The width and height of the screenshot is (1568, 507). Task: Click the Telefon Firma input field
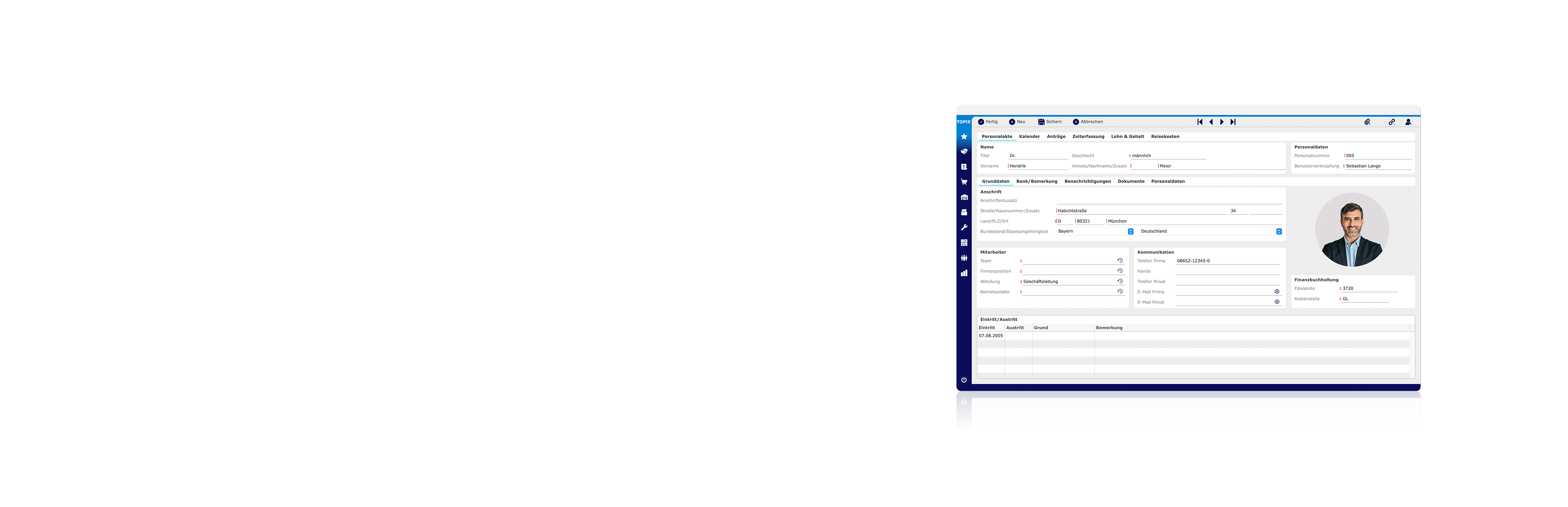click(1227, 260)
